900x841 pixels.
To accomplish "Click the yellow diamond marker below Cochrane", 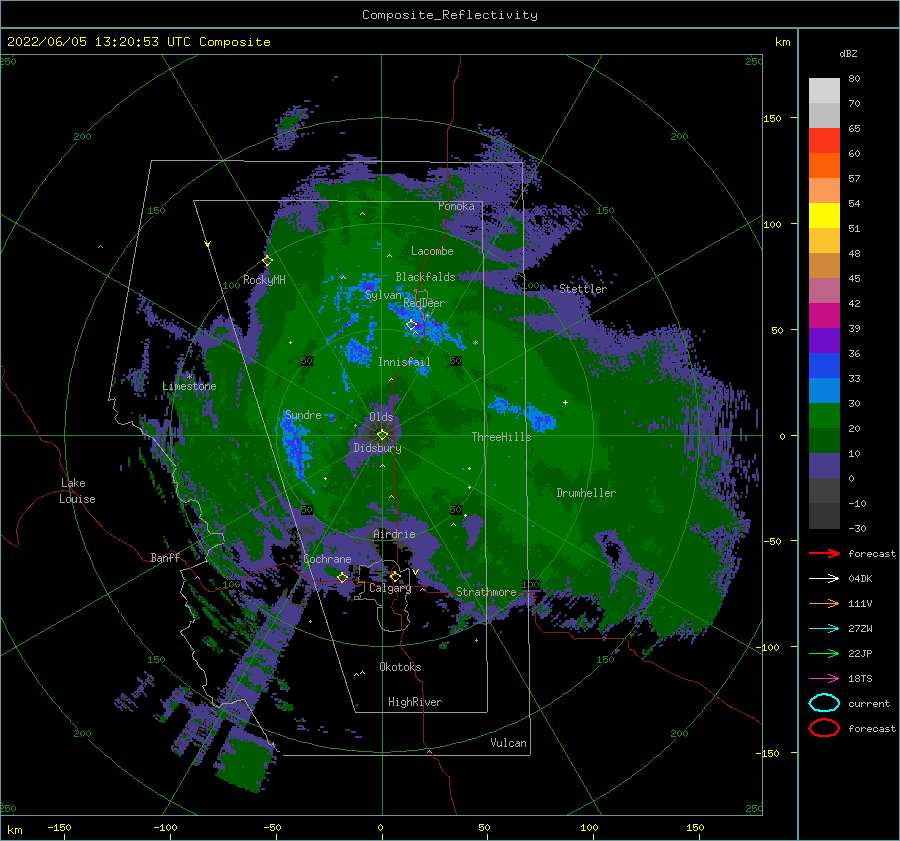I will (x=342, y=578).
